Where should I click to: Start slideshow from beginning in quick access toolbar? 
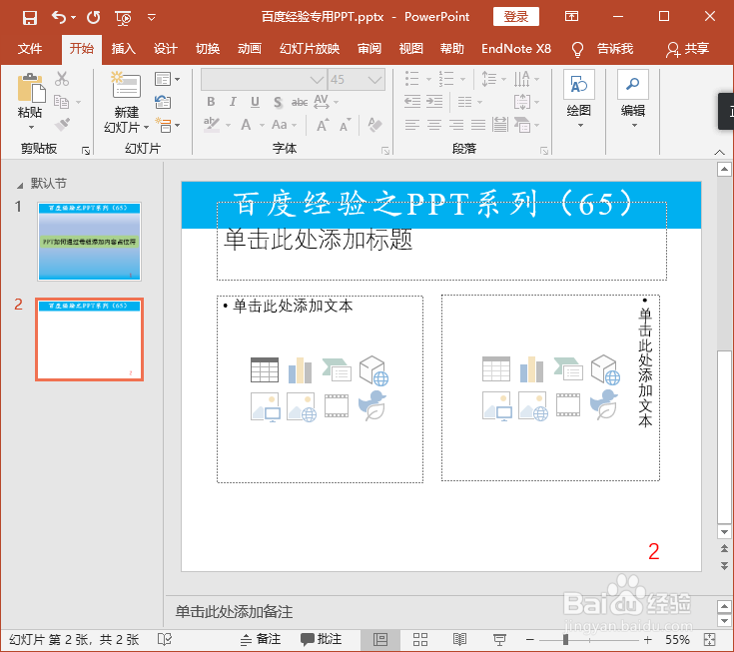tap(123, 18)
